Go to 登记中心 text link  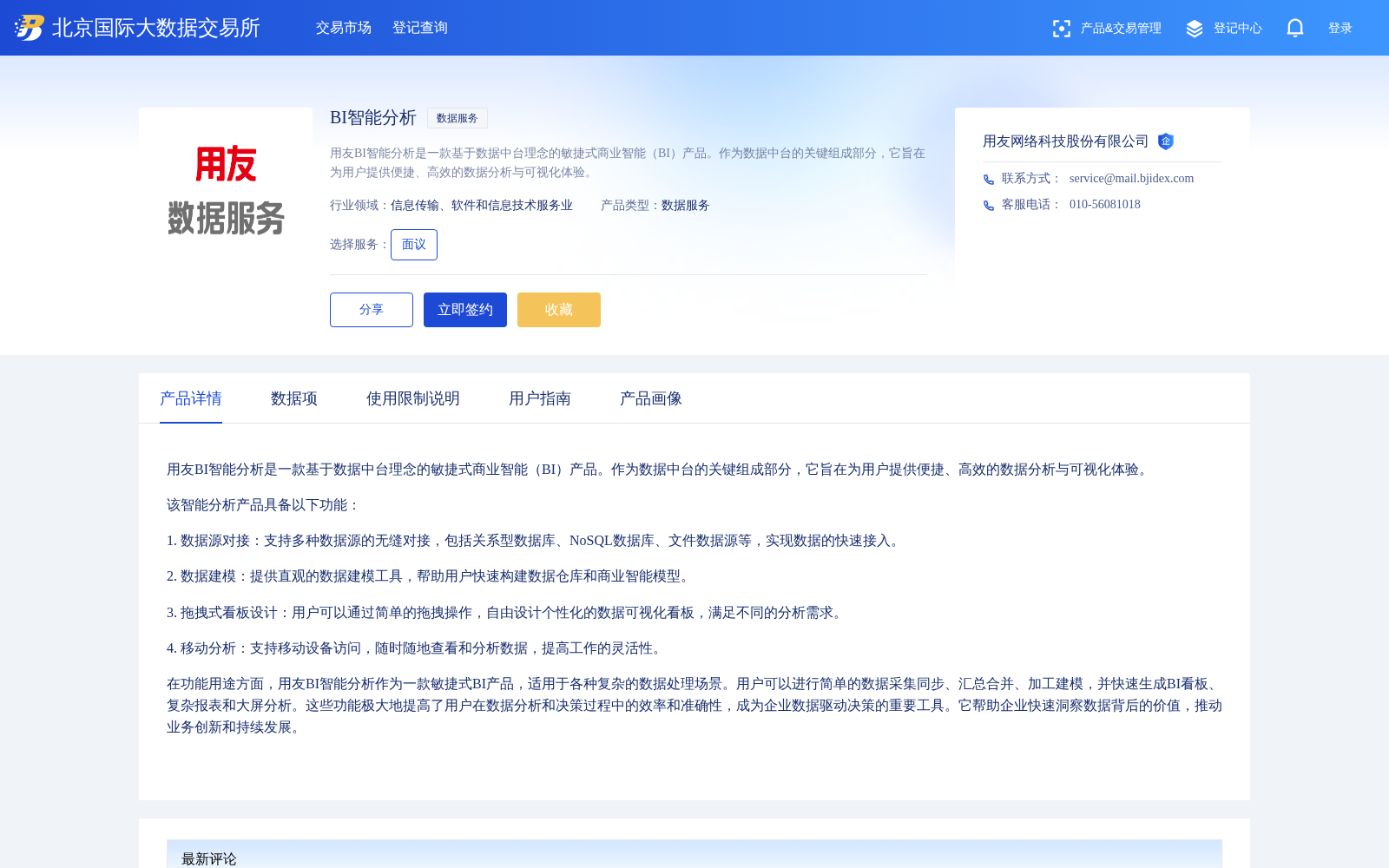pos(1238,29)
